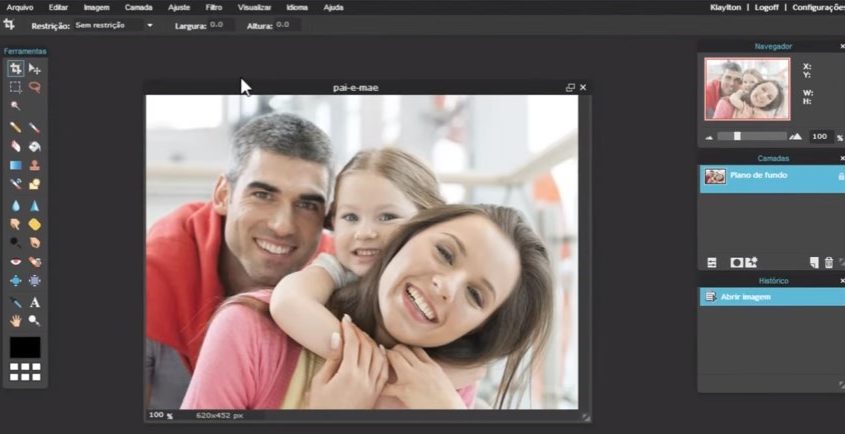The image size is (845, 434).
Task: Select the Move tool
Action: (34, 69)
